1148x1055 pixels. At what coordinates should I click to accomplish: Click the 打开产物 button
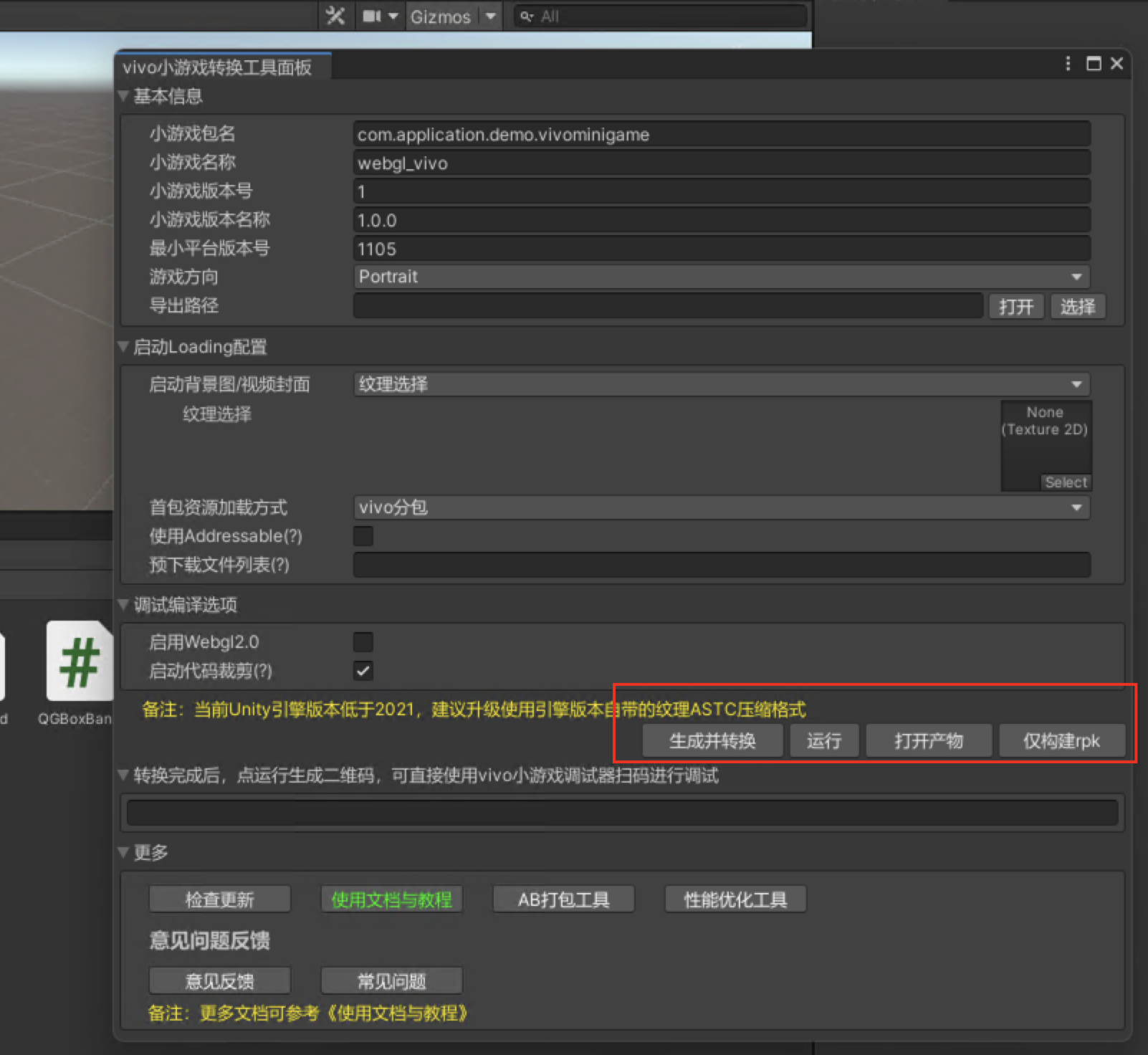pyautogui.click(x=929, y=740)
